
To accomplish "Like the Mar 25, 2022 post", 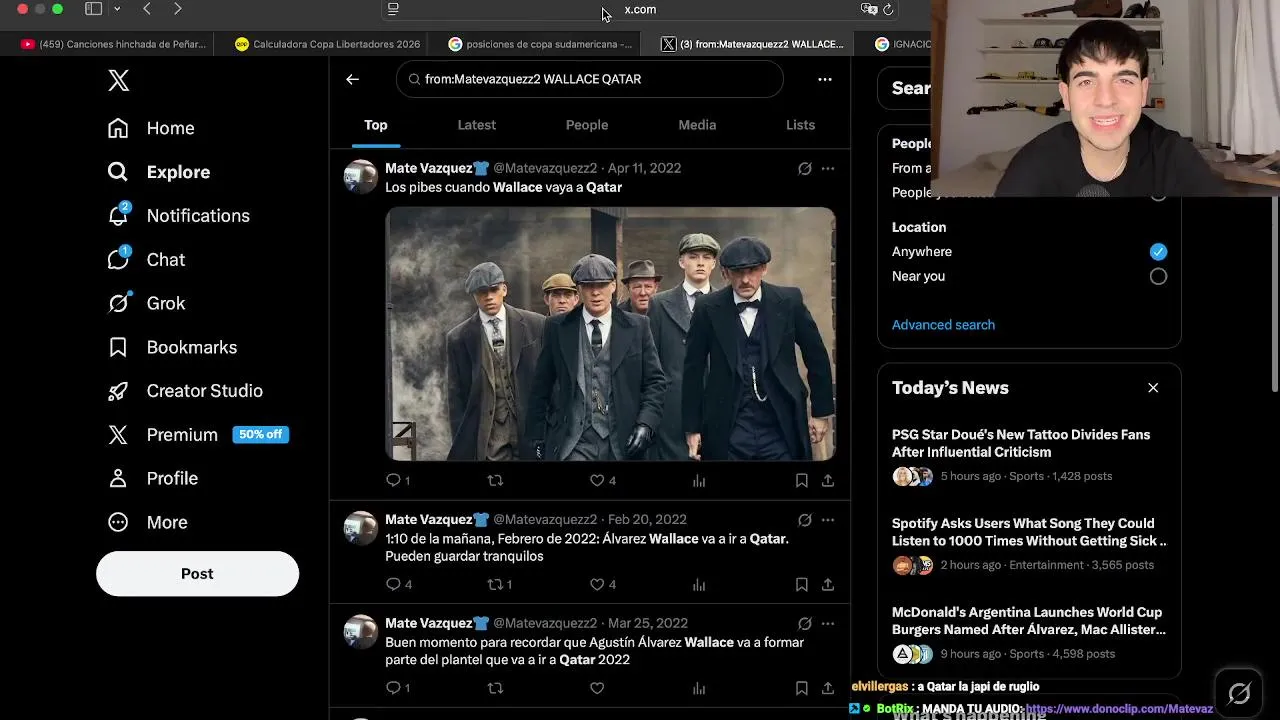I will (597, 688).
